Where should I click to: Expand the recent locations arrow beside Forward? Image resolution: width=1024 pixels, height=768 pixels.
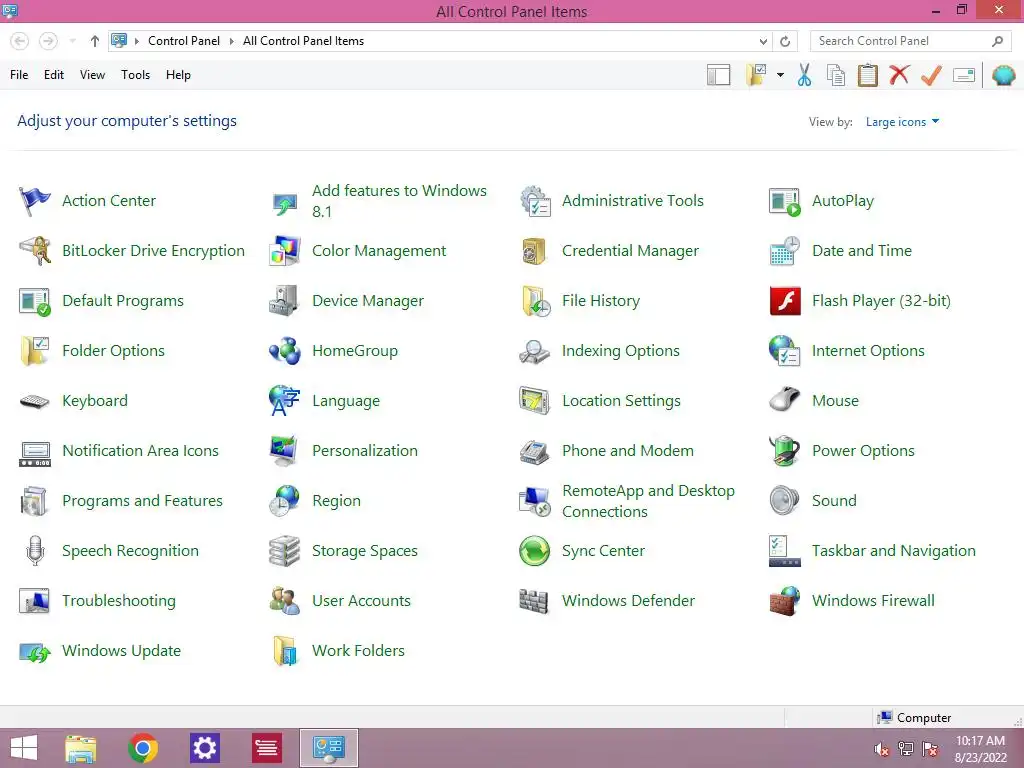click(x=72, y=41)
